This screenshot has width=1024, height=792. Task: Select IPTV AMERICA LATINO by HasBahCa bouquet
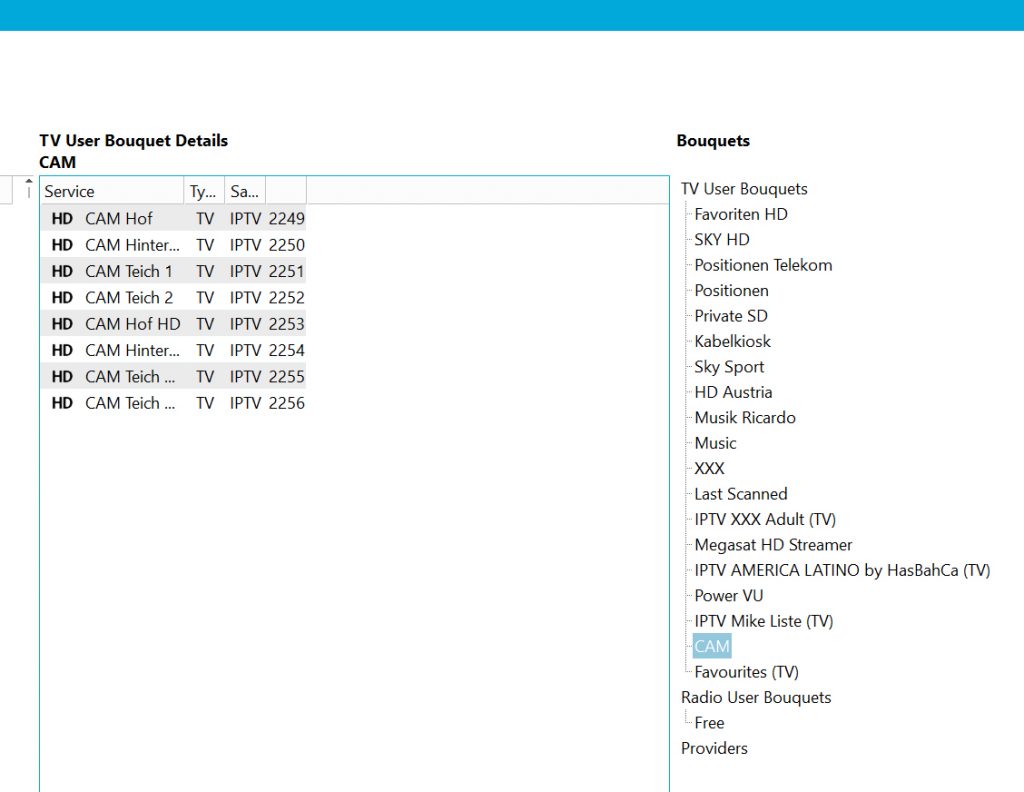[x=842, y=571]
